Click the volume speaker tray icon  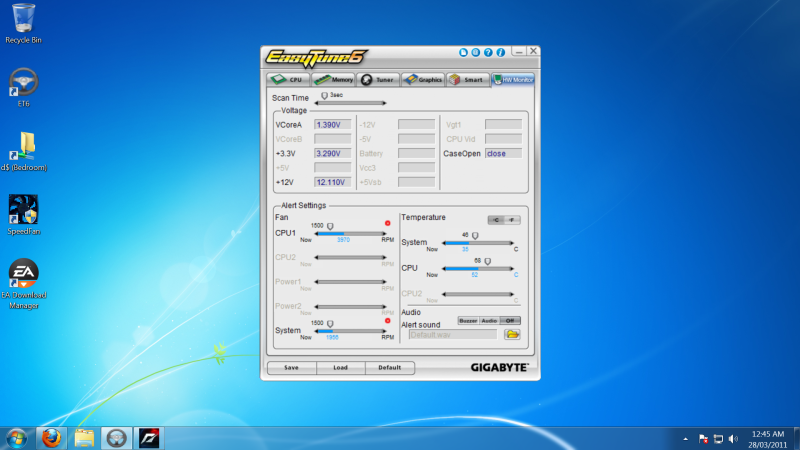point(733,439)
